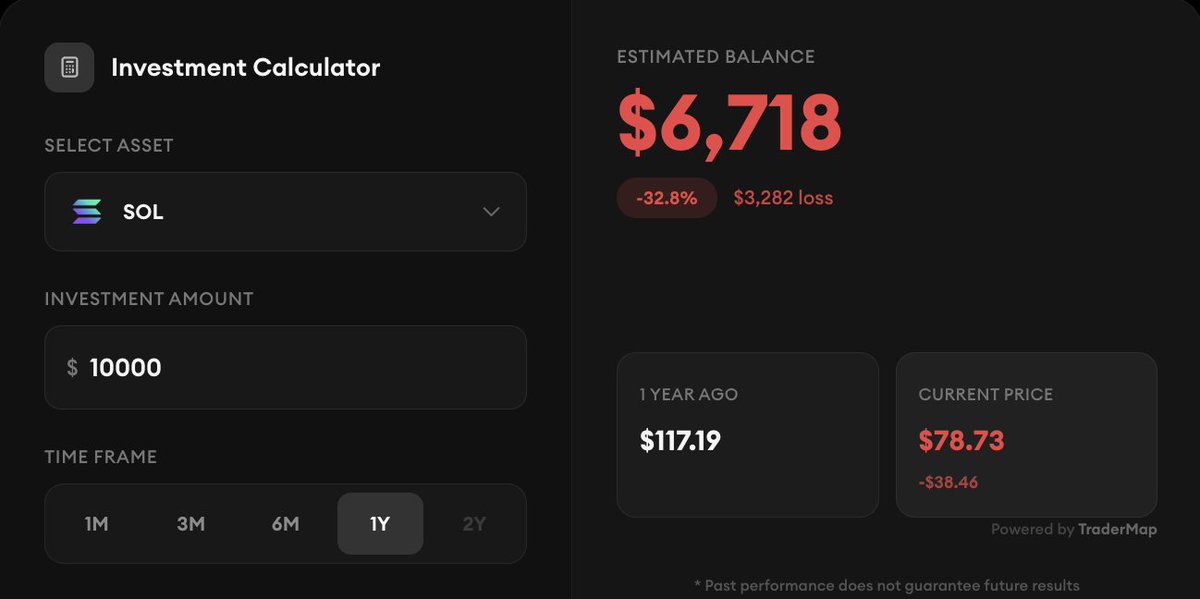Click the investment amount input field
This screenshot has height=599, width=1200.
300,367
